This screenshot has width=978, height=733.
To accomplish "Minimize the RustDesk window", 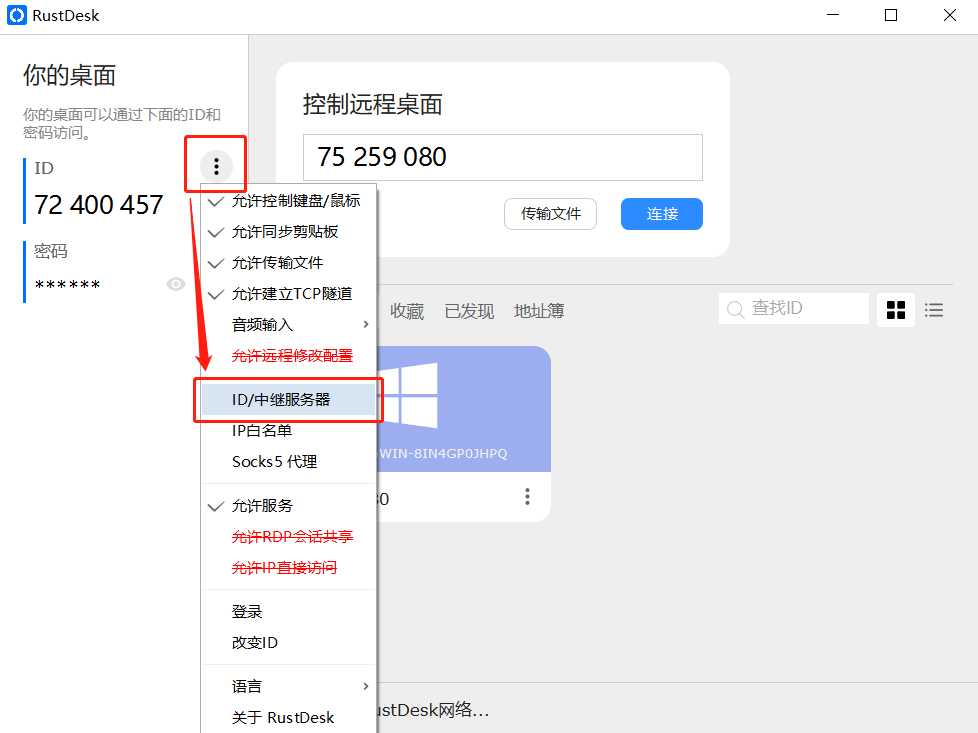I will coord(833,15).
